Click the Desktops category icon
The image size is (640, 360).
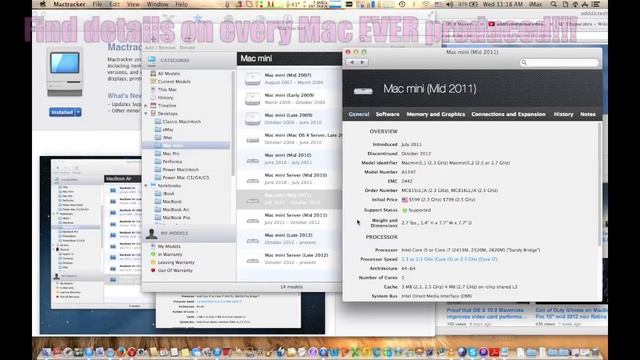coord(153,113)
